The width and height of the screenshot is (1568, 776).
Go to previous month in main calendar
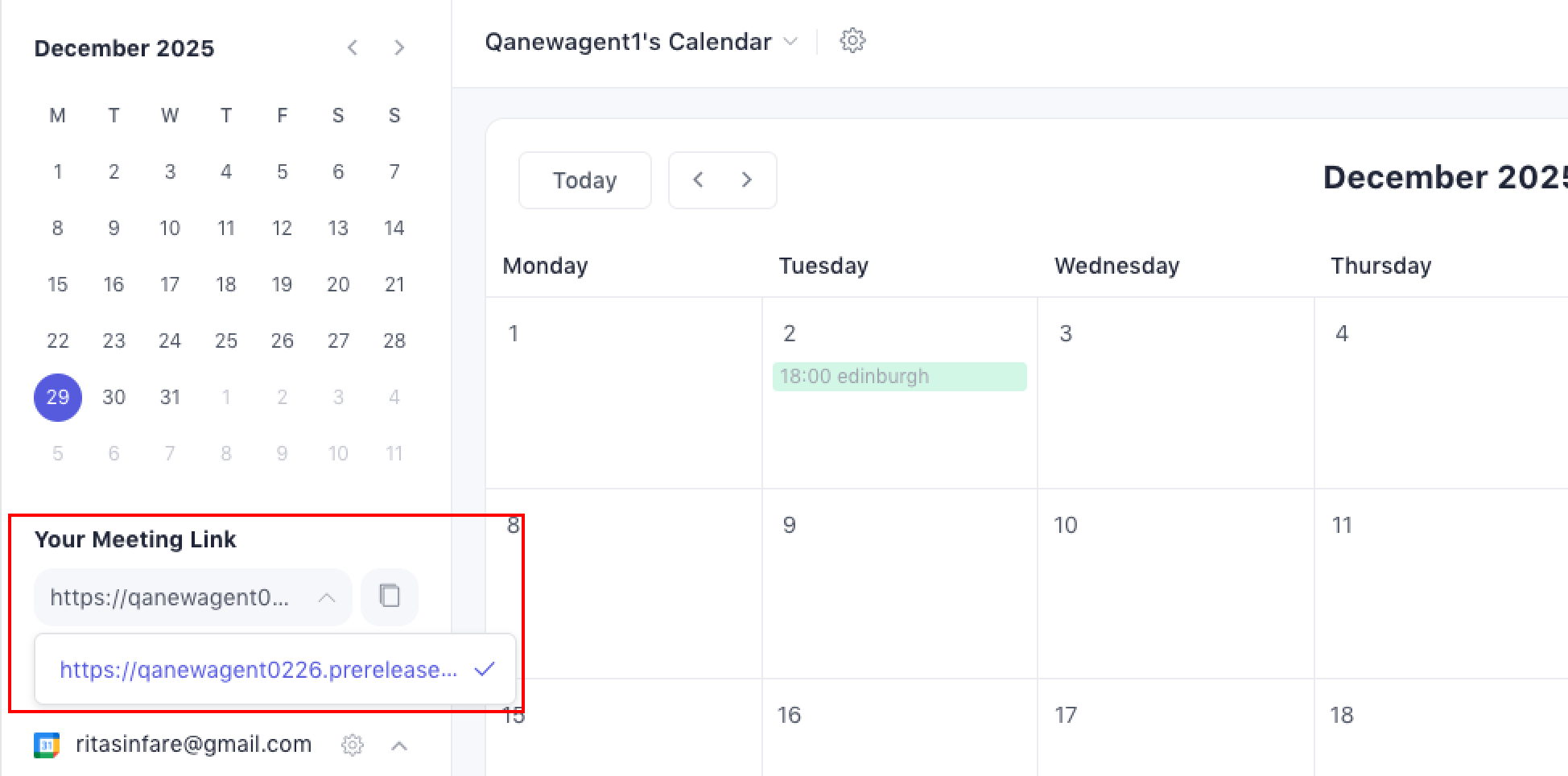(x=698, y=180)
